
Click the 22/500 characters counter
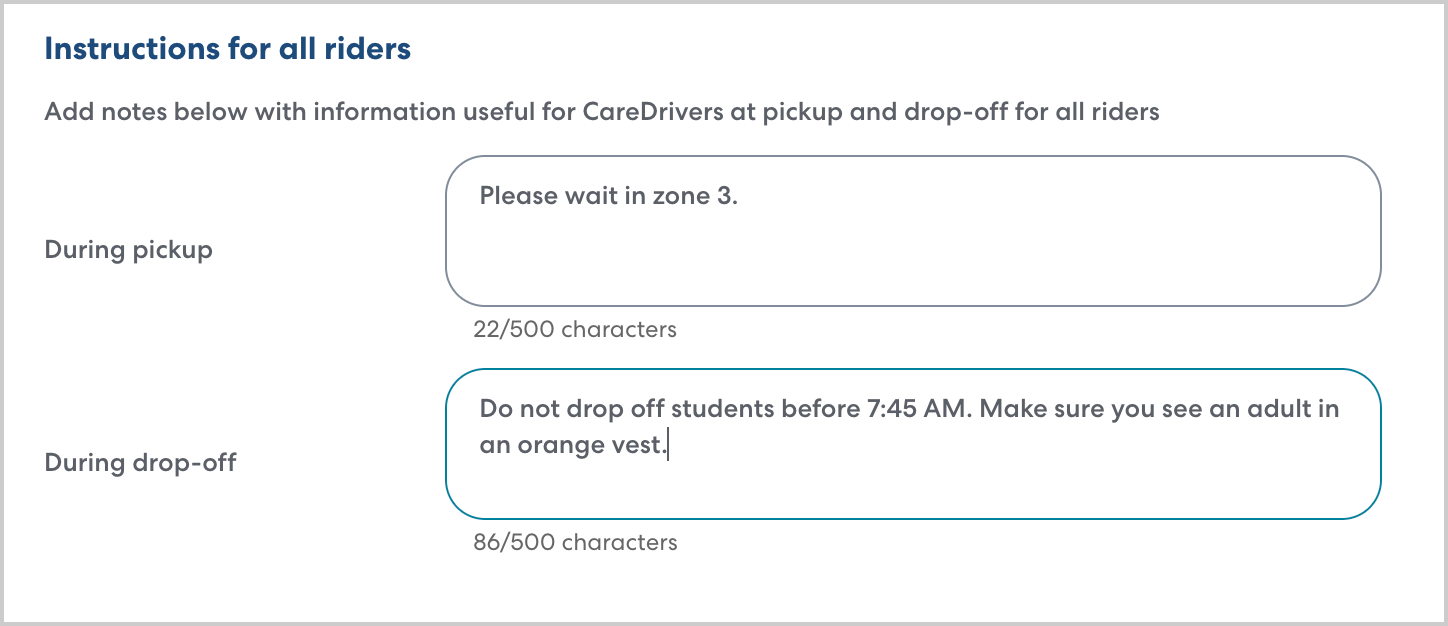(575, 329)
